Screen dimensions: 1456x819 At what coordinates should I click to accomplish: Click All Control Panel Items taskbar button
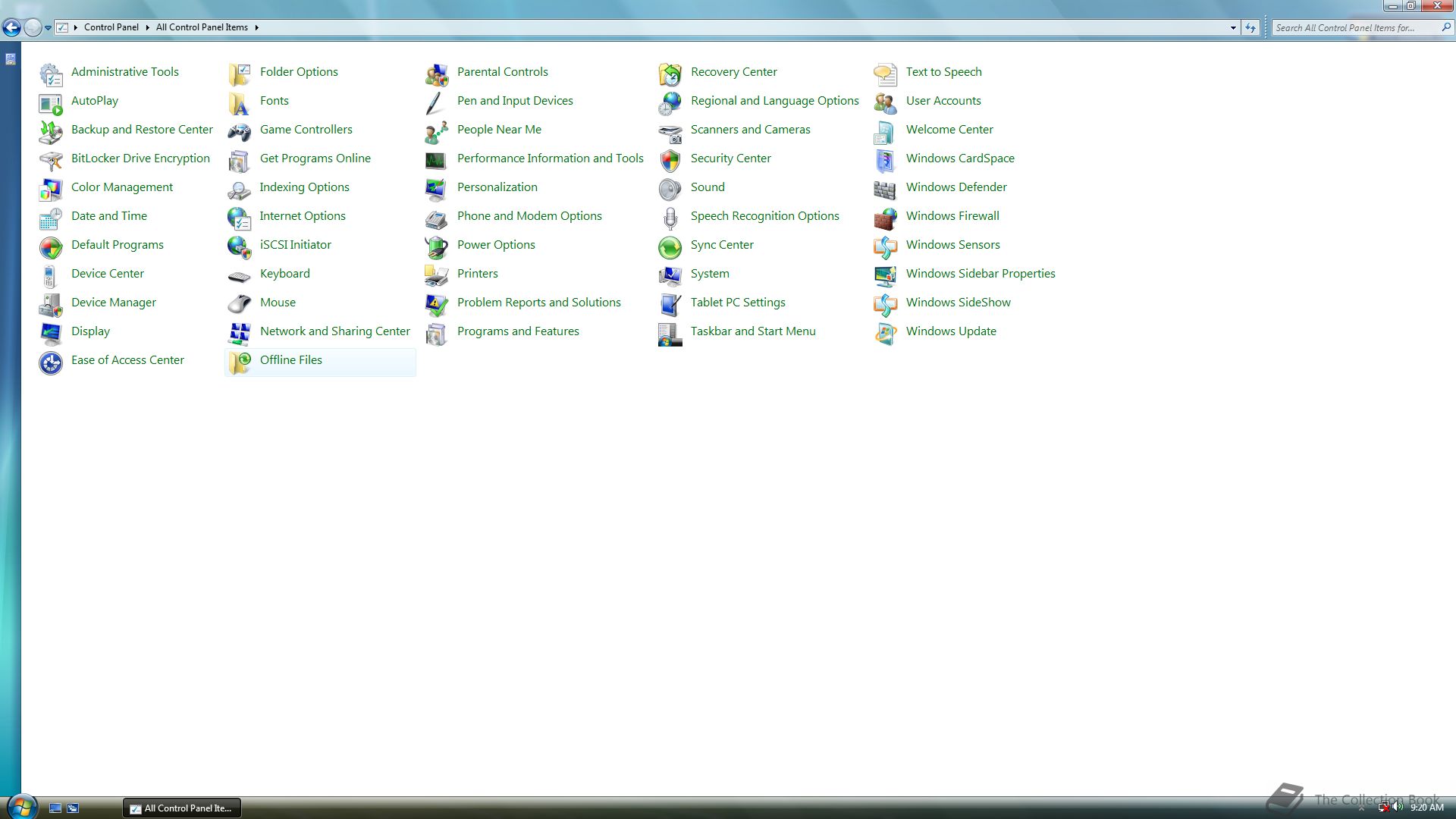182,808
